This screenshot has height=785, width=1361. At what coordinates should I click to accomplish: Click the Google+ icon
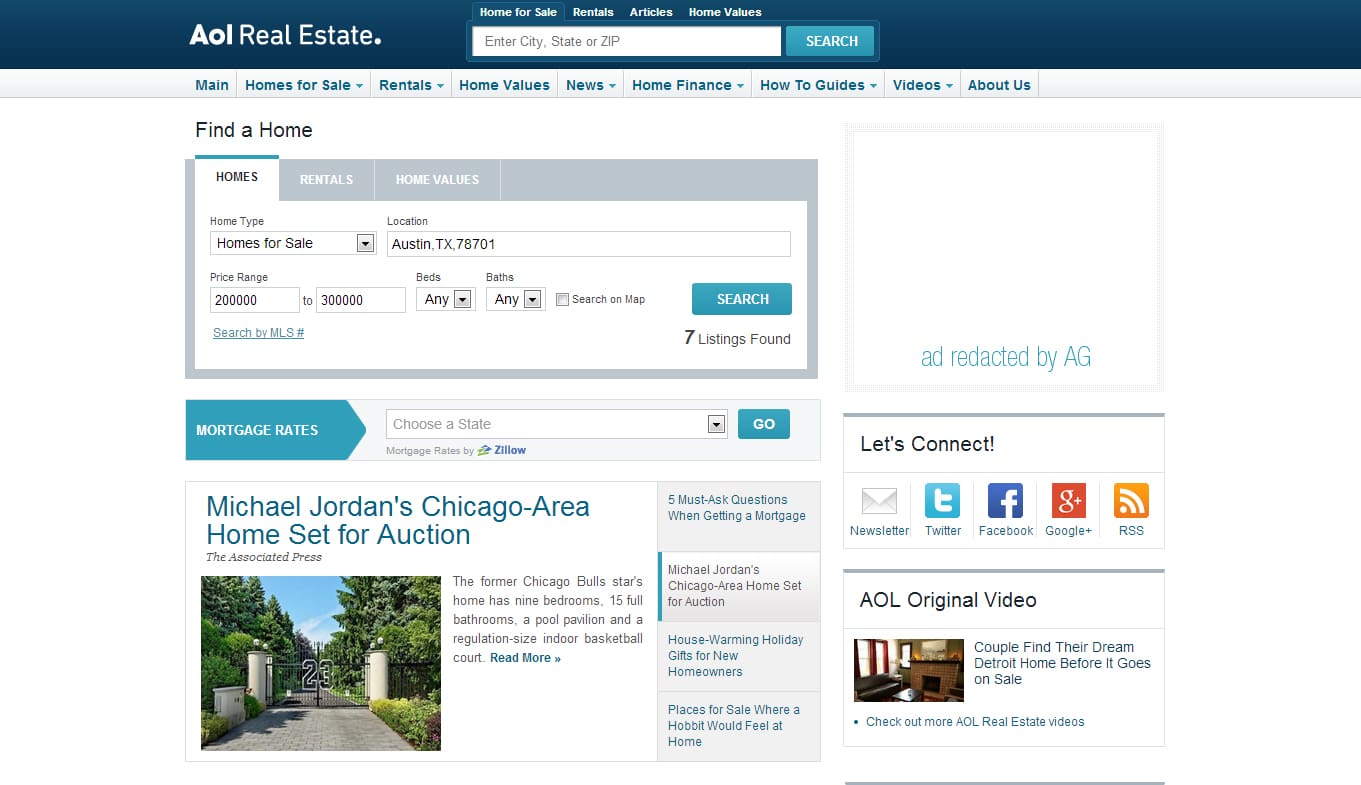(1068, 501)
